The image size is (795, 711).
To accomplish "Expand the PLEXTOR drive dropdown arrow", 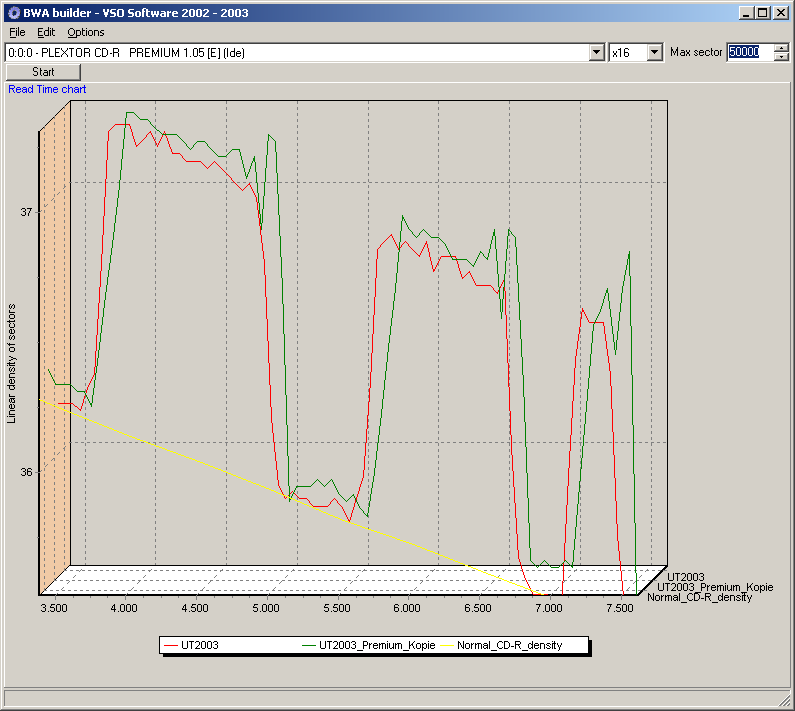I will 597,52.
